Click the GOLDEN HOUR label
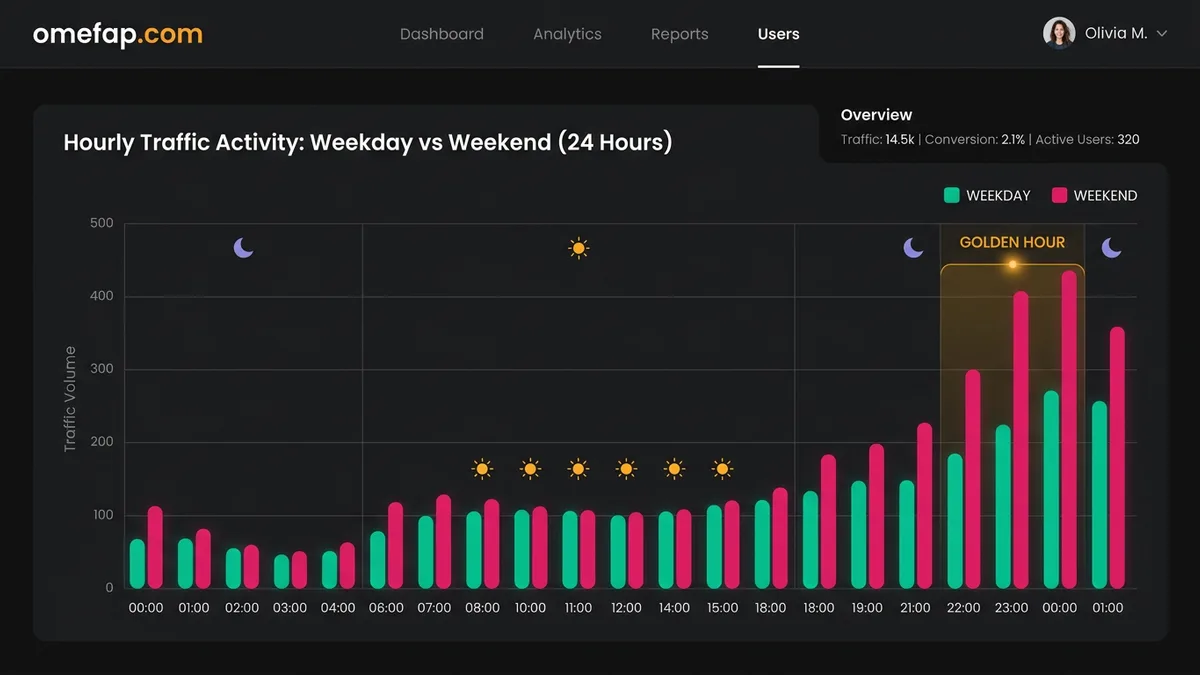 [x=1012, y=242]
